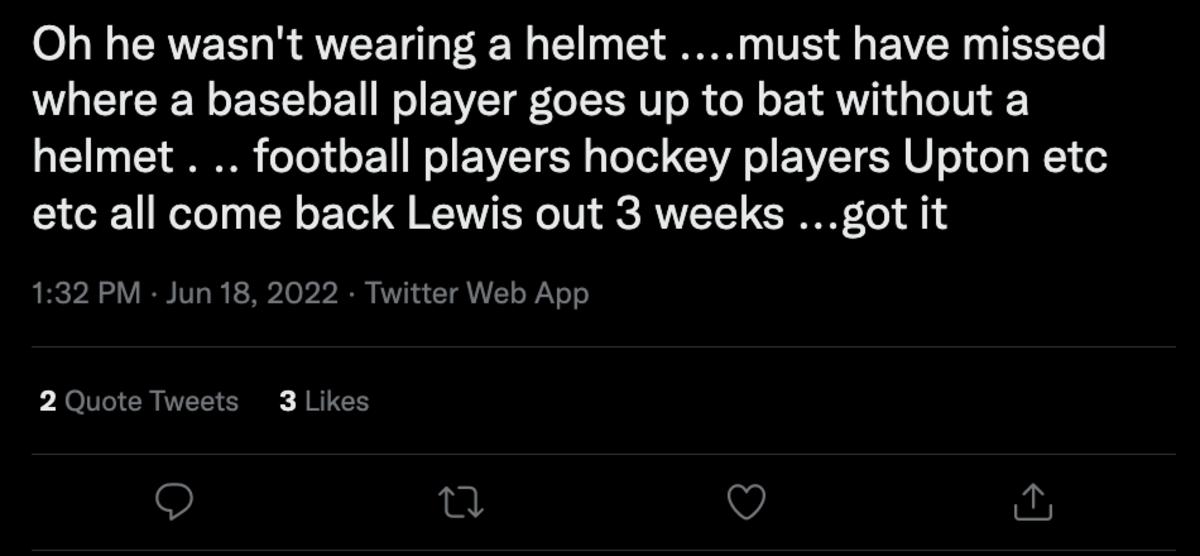
Task: Click the reply speech bubble icon
Action: tap(175, 502)
